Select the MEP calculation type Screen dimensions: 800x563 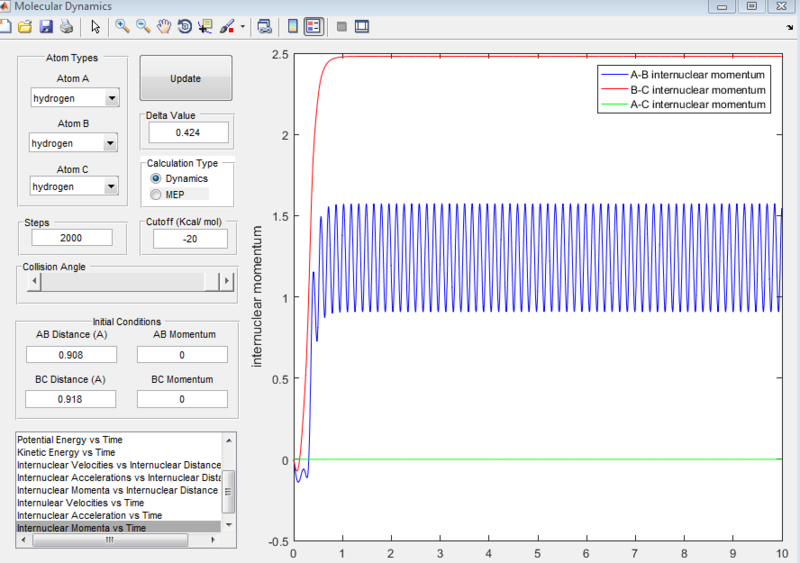(x=155, y=194)
